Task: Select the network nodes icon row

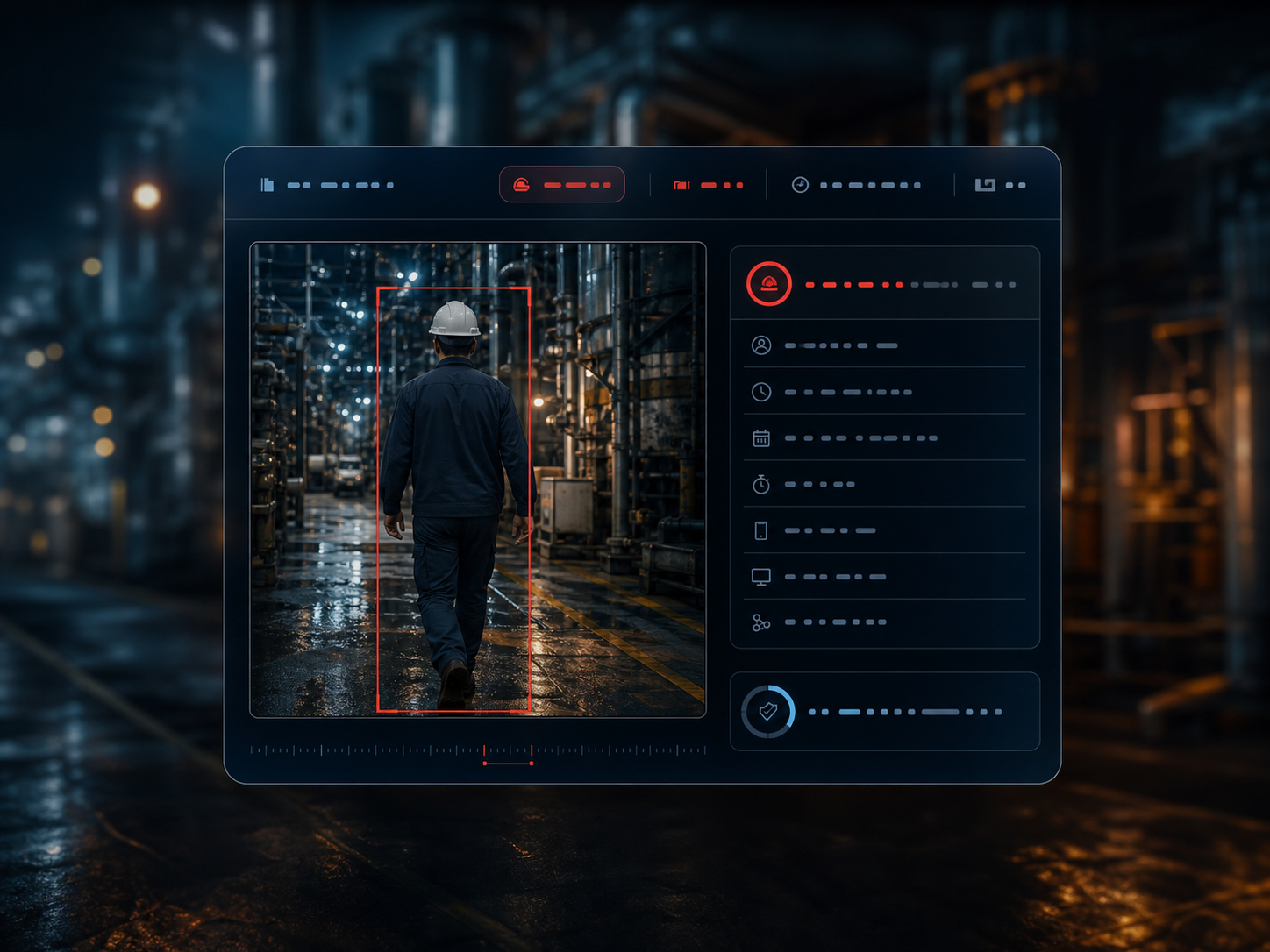Action: [x=885, y=622]
